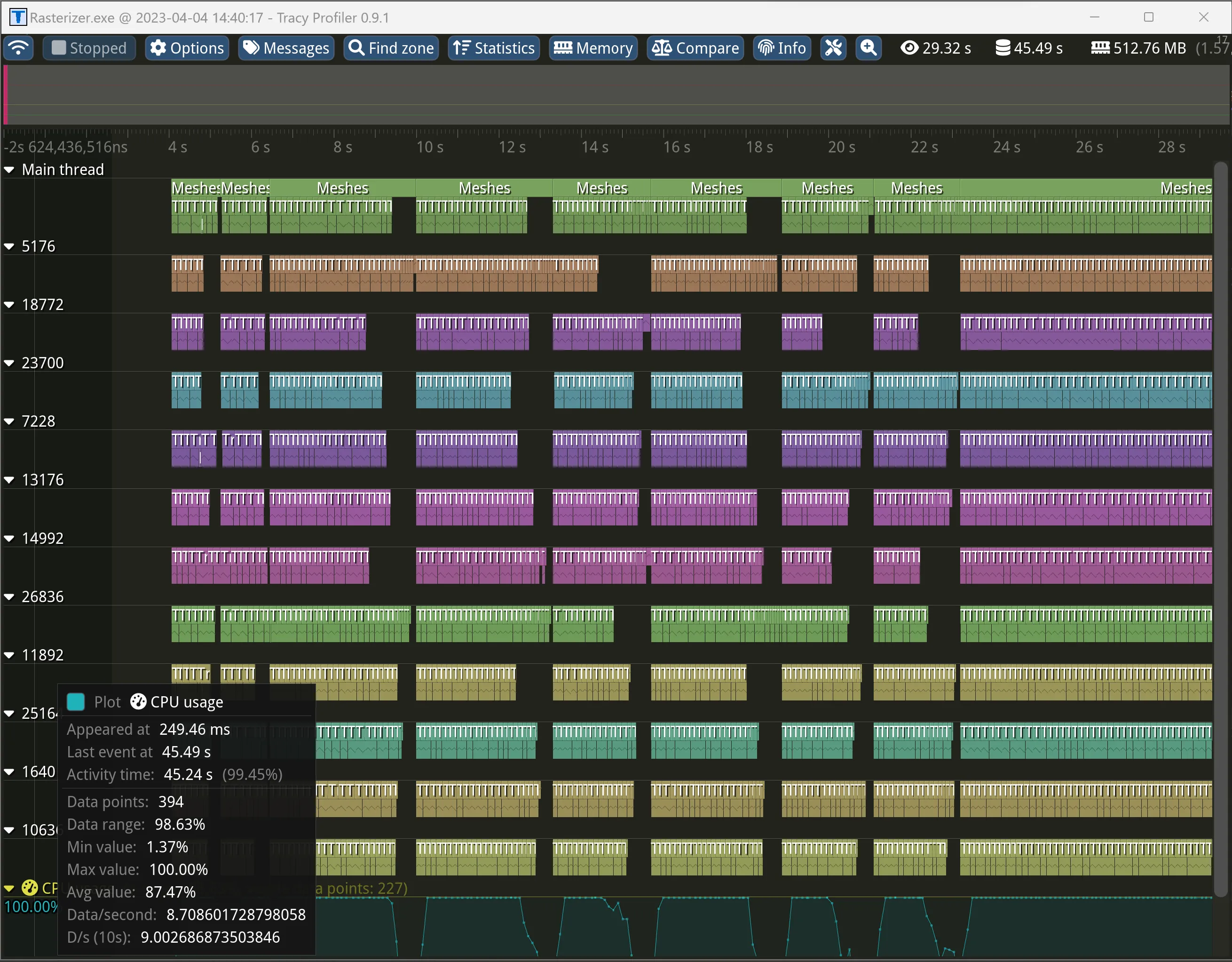The width and height of the screenshot is (1232, 962).
Task: Click the frame overview strip at top
Action: (616, 95)
